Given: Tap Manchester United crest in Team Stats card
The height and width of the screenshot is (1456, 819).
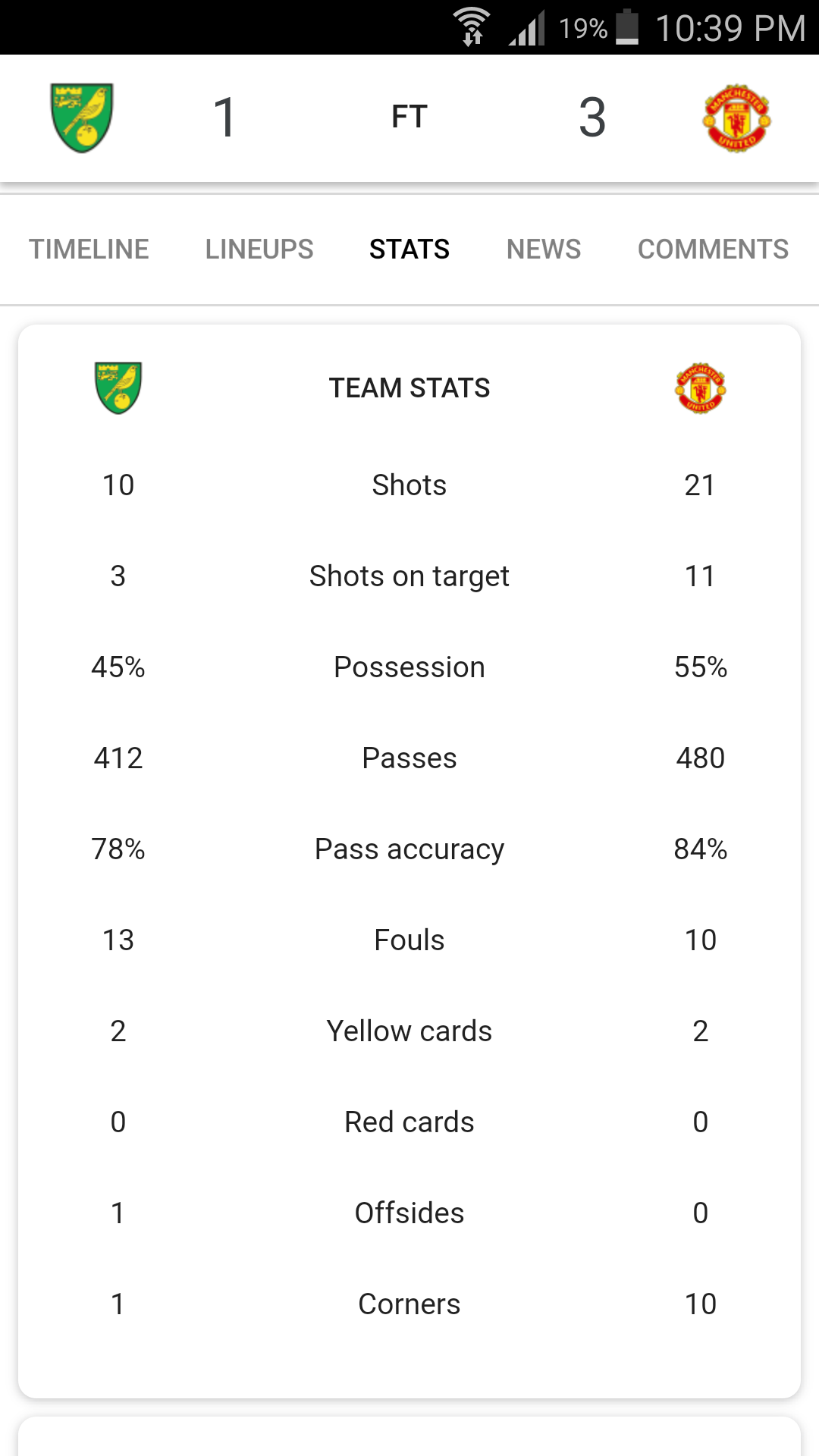Looking at the screenshot, I should click(701, 388).
